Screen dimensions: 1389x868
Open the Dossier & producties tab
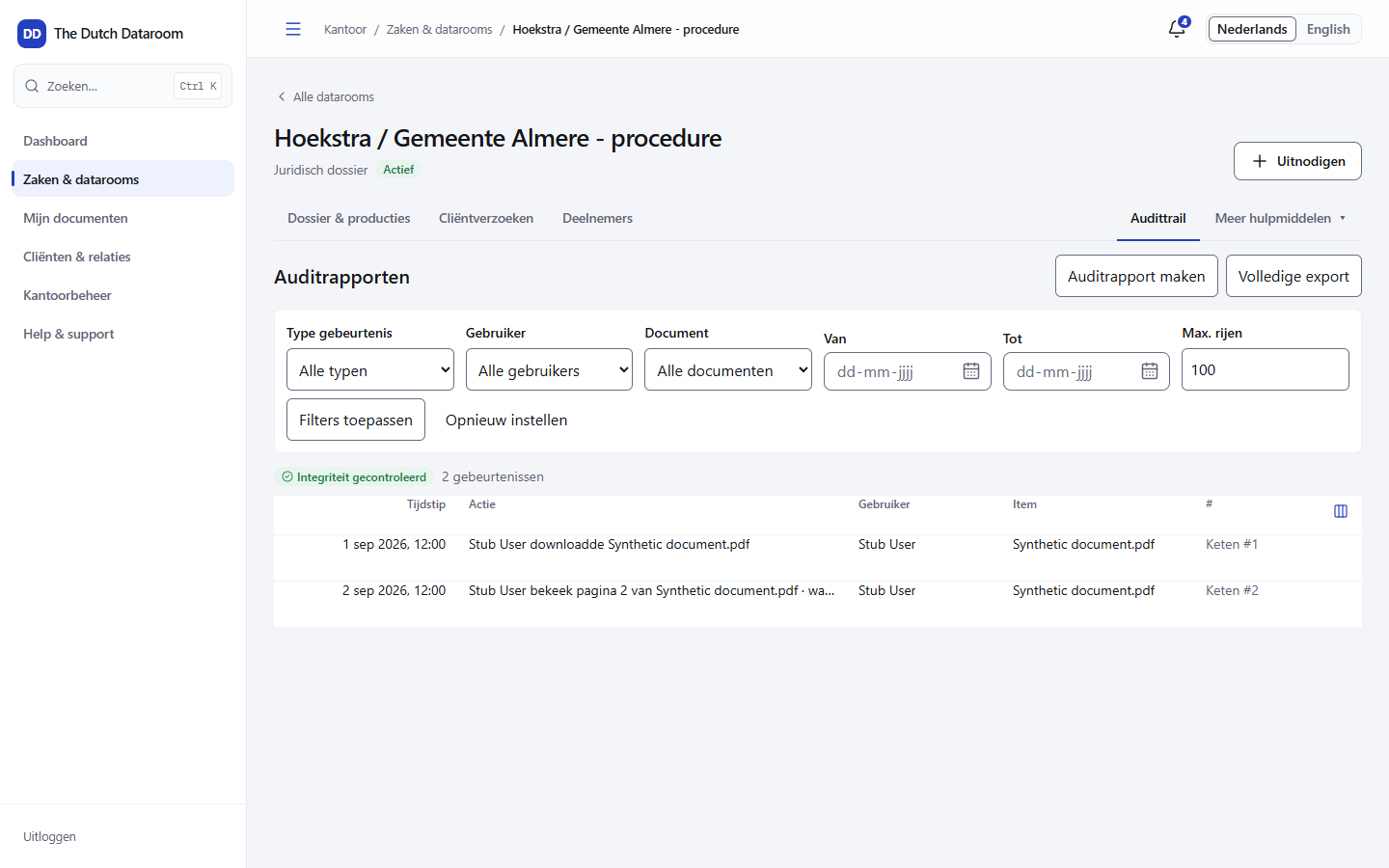tap(349, 219)
